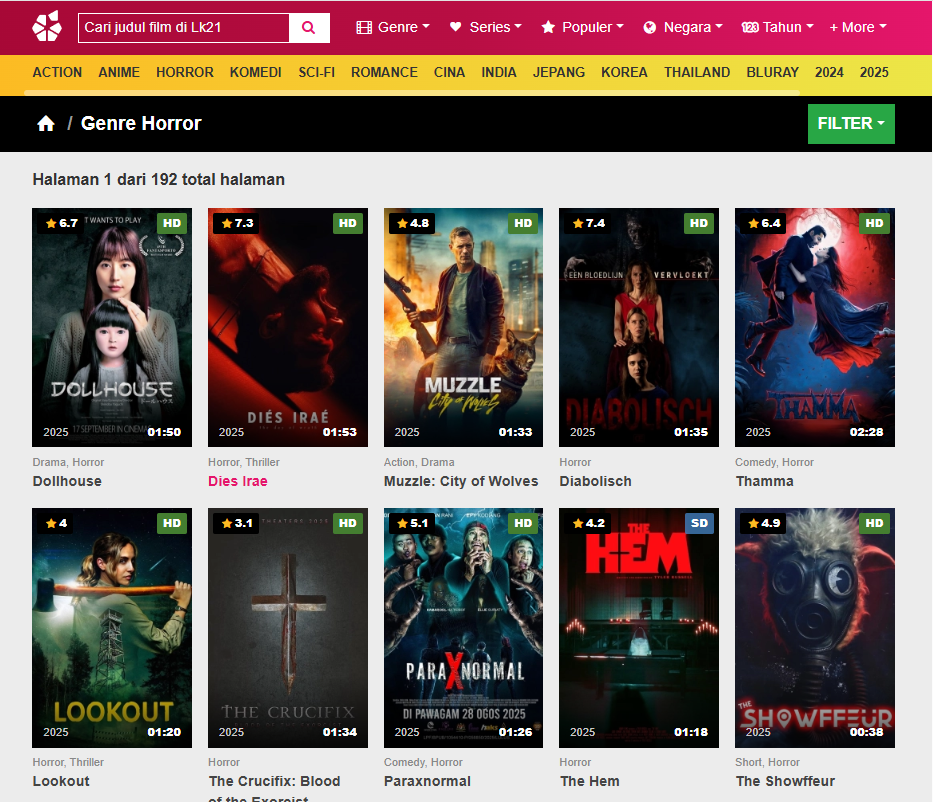The width and height of the screenshot is (933, 802).
Task: Open The Crucifix movie poster
Action: point(288,628)
